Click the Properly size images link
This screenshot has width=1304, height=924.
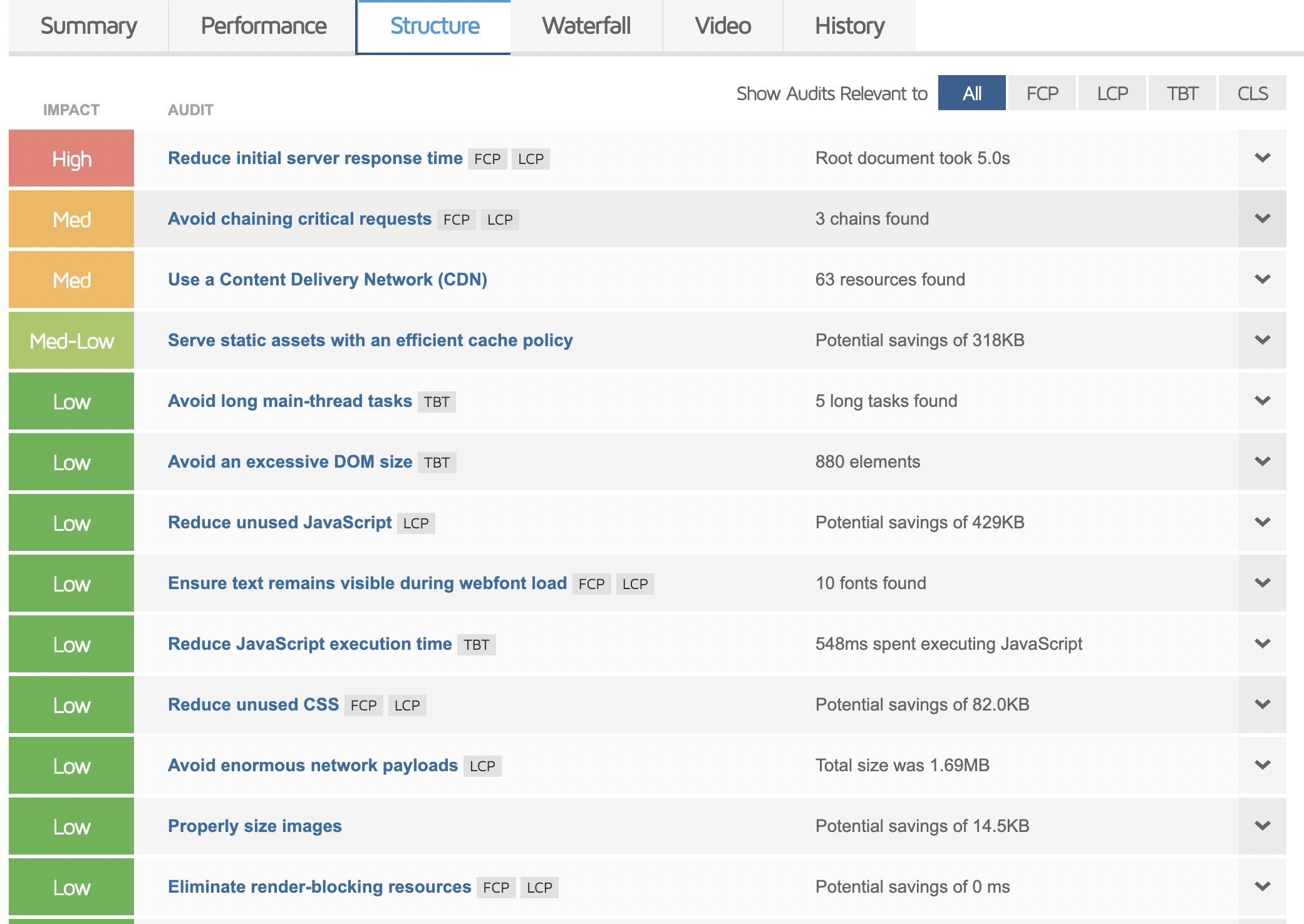tap(254, 826)
